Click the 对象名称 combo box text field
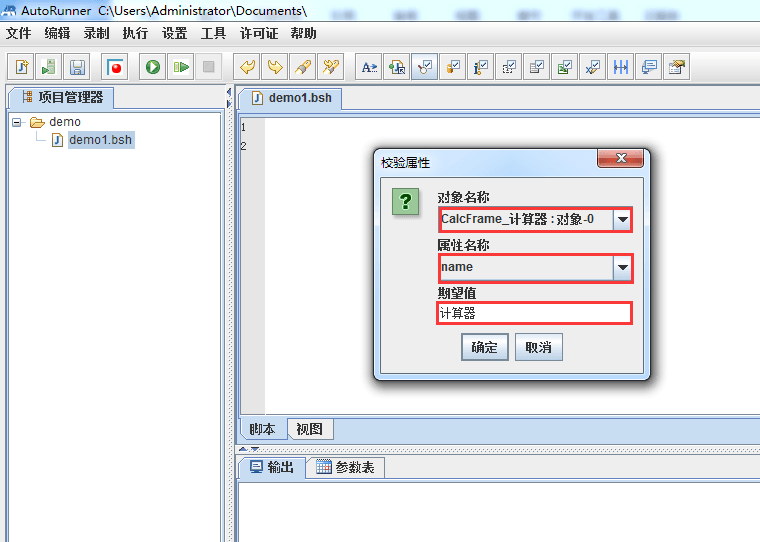The height and width of the screenshot is (542, 760). click(526, 220)
